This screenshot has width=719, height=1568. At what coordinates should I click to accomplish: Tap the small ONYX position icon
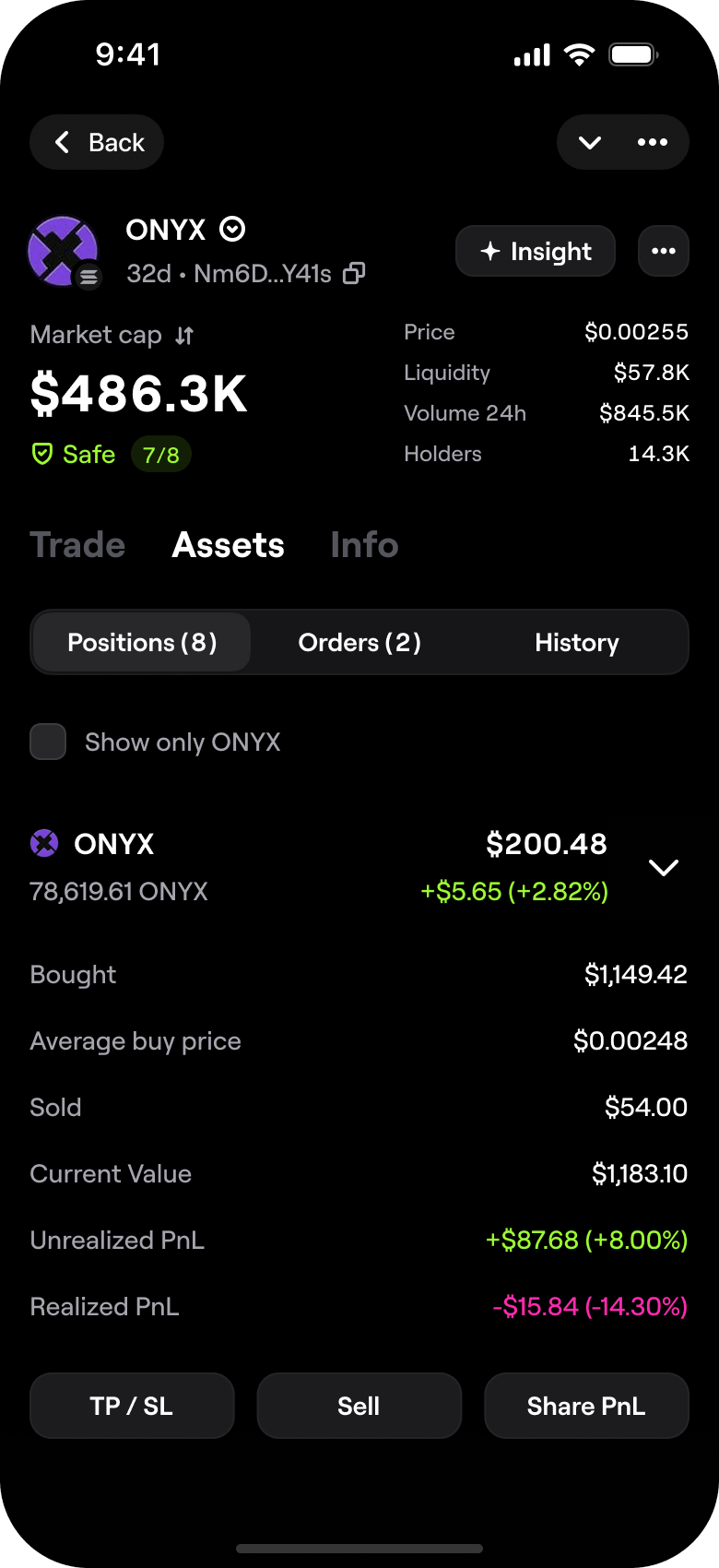tap(44, 843)
